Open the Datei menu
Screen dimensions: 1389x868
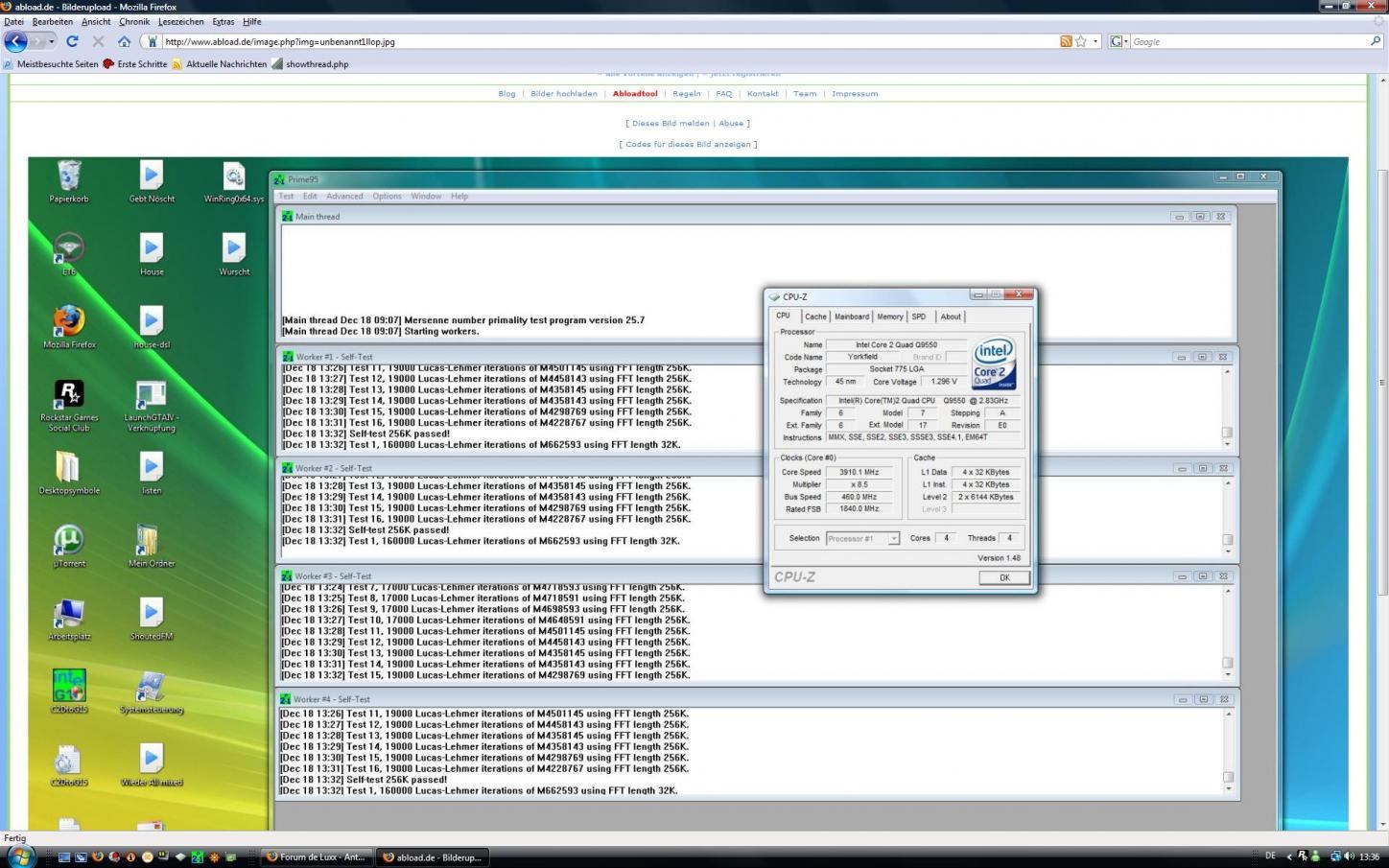click(x=14, y=21)
